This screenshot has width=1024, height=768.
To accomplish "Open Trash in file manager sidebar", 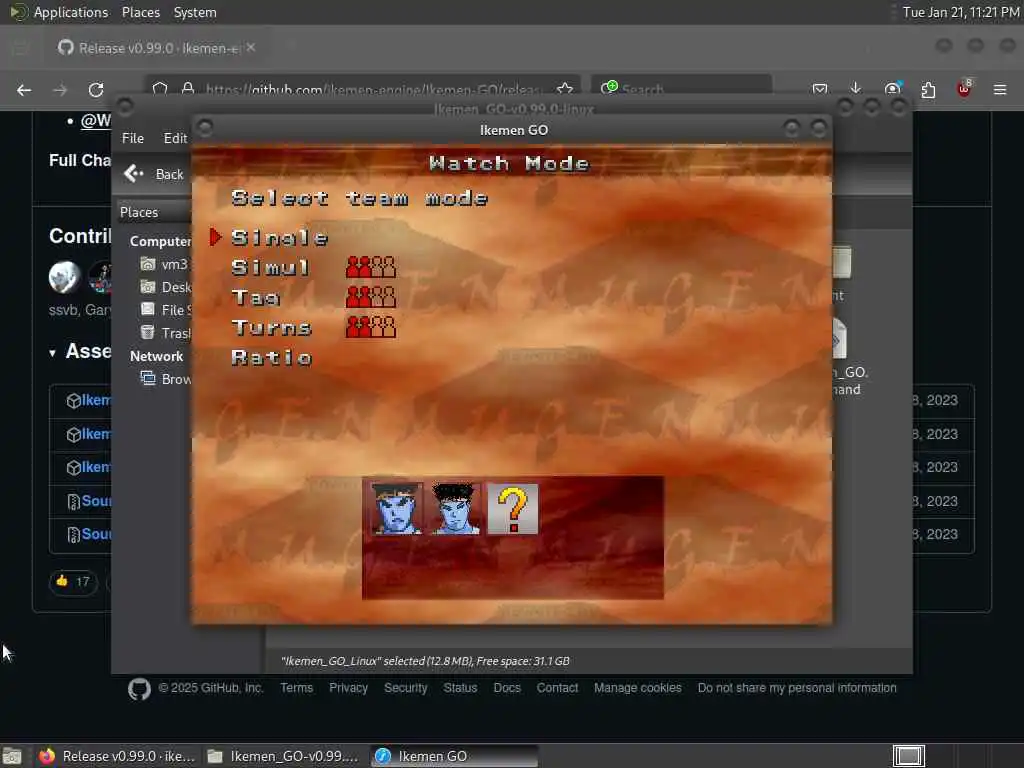I will pos(166,333).
